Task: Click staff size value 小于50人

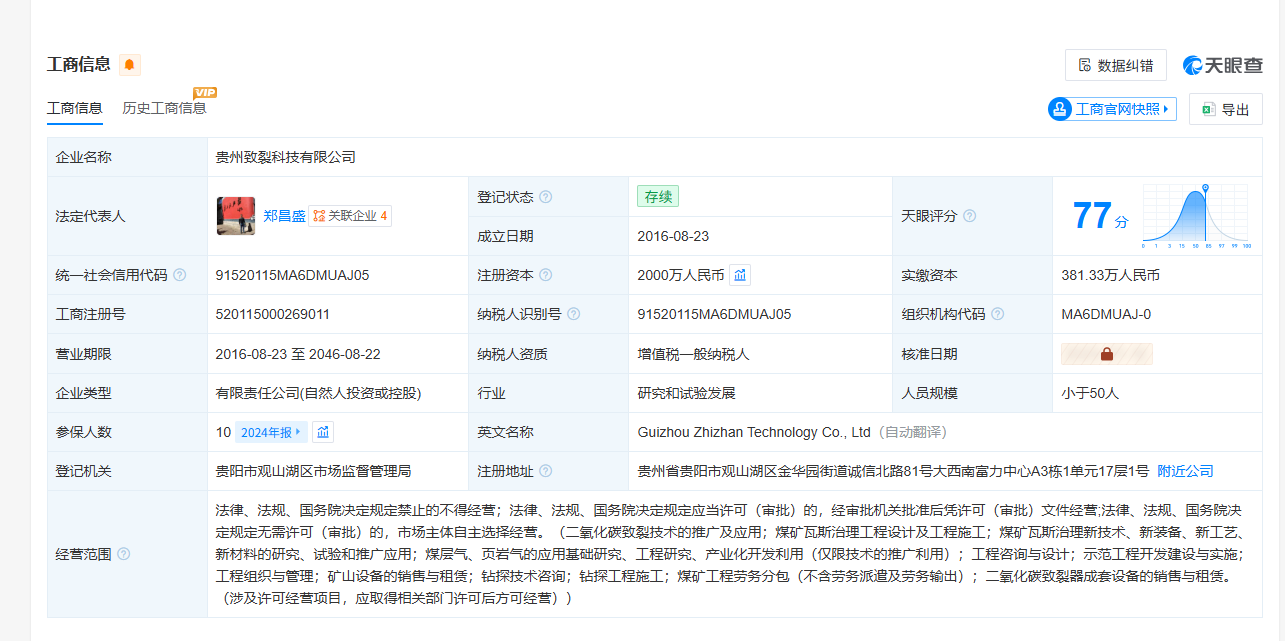Action: (x=1090, y=393)
